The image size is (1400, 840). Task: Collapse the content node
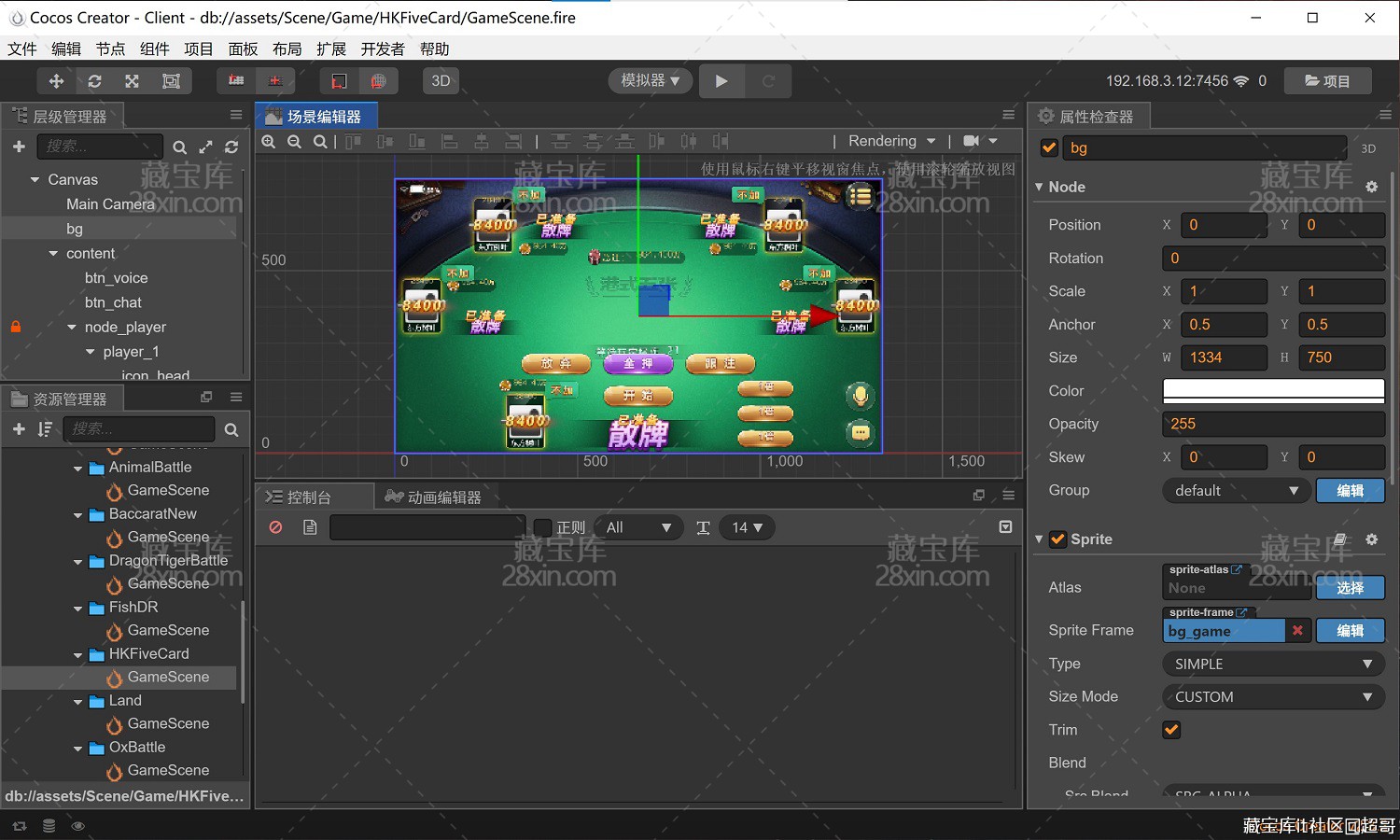tap(53, 253)
